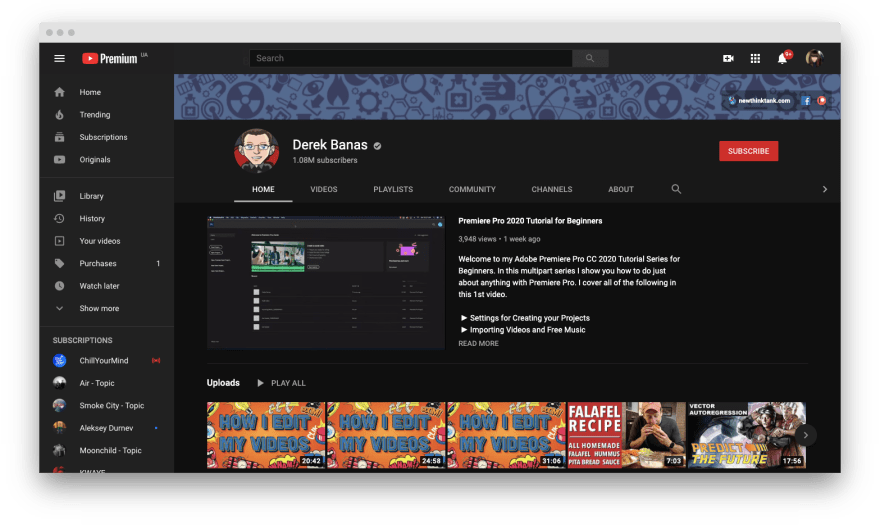880x529 pixels.
Task: Switch to the PLAYLISTS tab
Action: point(393,189)
